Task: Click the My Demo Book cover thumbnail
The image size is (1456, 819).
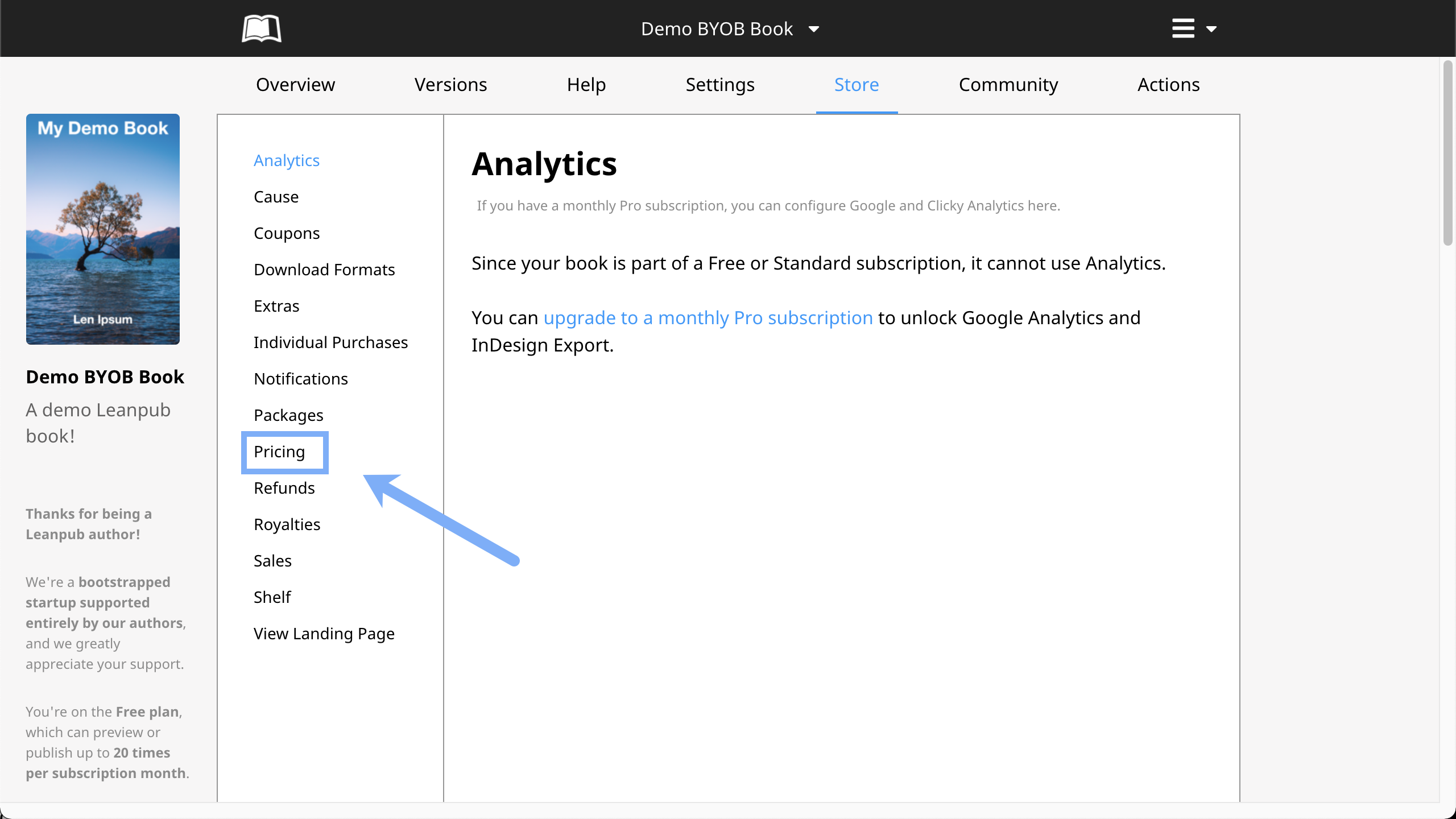Action: tap(103, 229)
